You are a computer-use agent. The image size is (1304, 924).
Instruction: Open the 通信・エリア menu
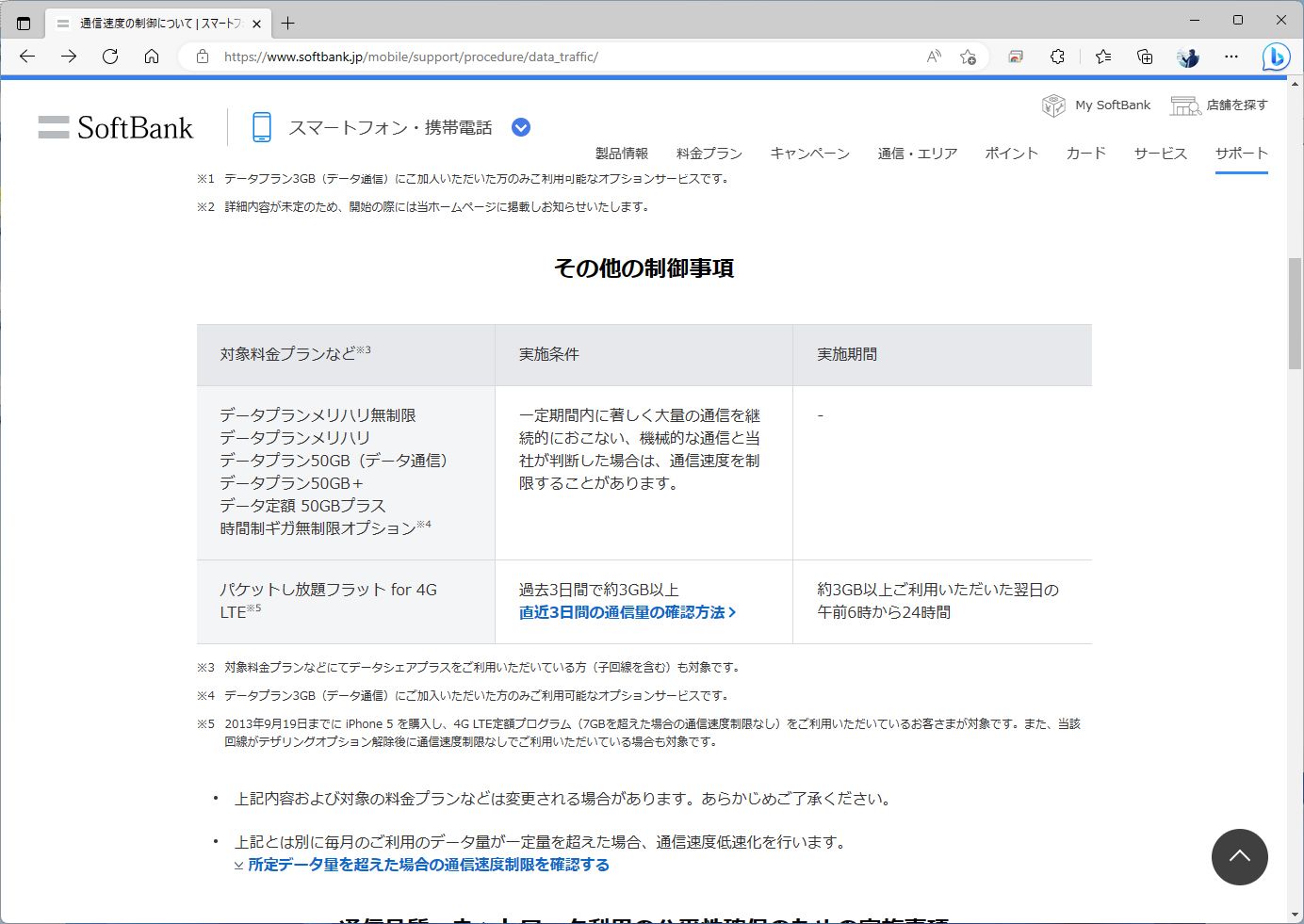[918, 153]
